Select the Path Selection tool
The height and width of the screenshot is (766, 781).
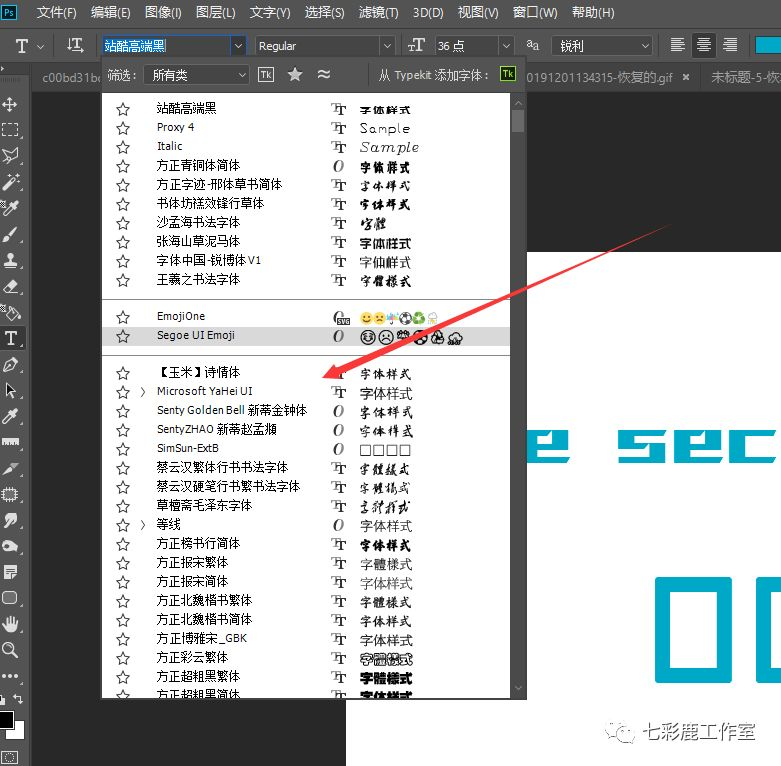(10, 390)
